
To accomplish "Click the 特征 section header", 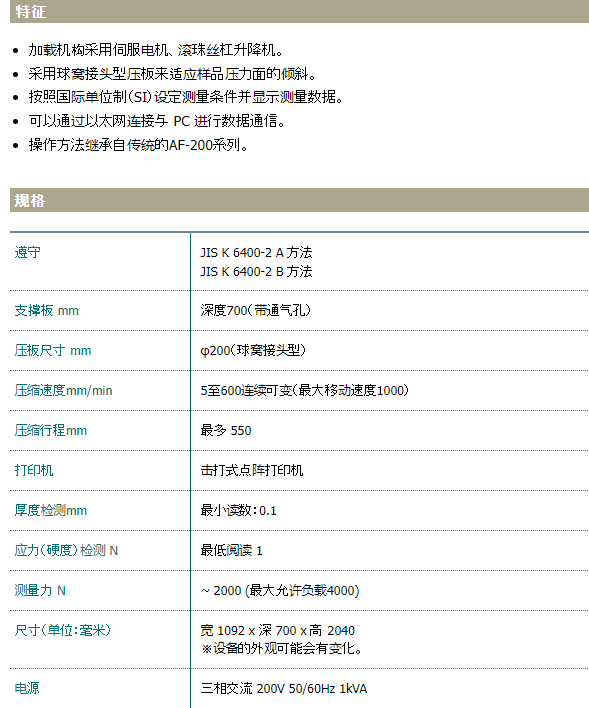I will (x=299, y=11).
